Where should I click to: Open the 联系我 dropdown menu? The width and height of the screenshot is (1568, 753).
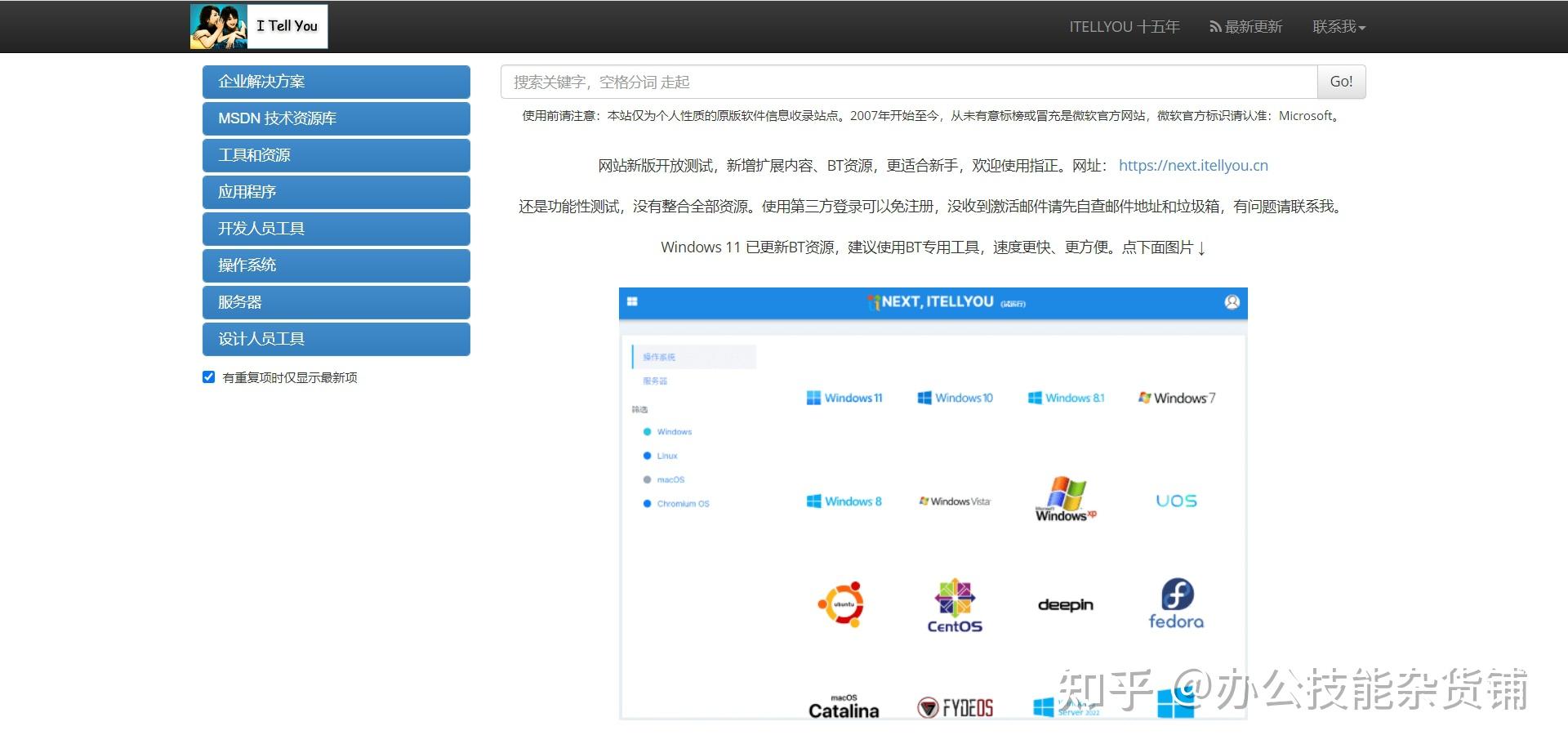[x=1339, y=27]
